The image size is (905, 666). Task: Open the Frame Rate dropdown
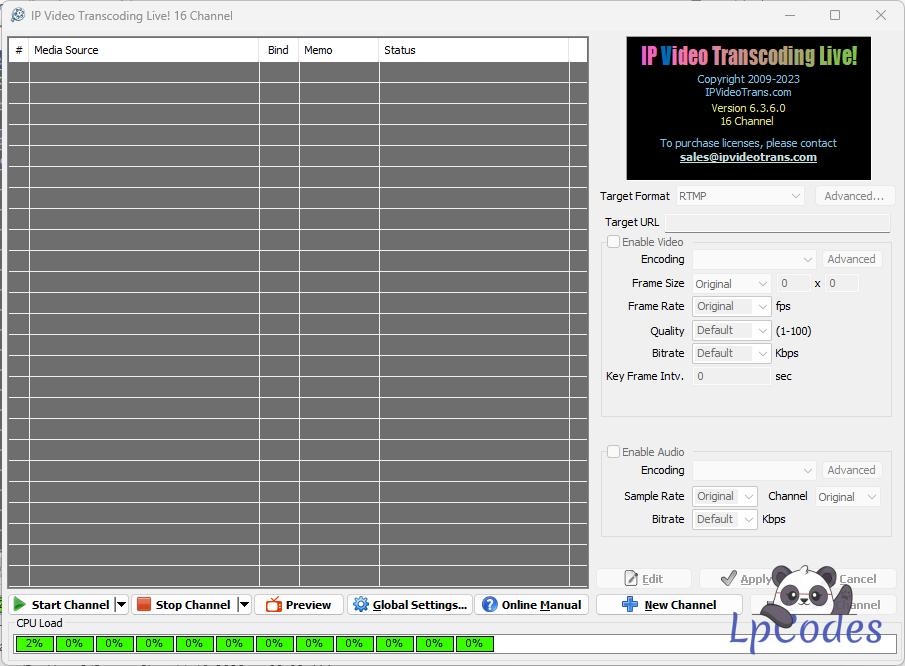731,307
